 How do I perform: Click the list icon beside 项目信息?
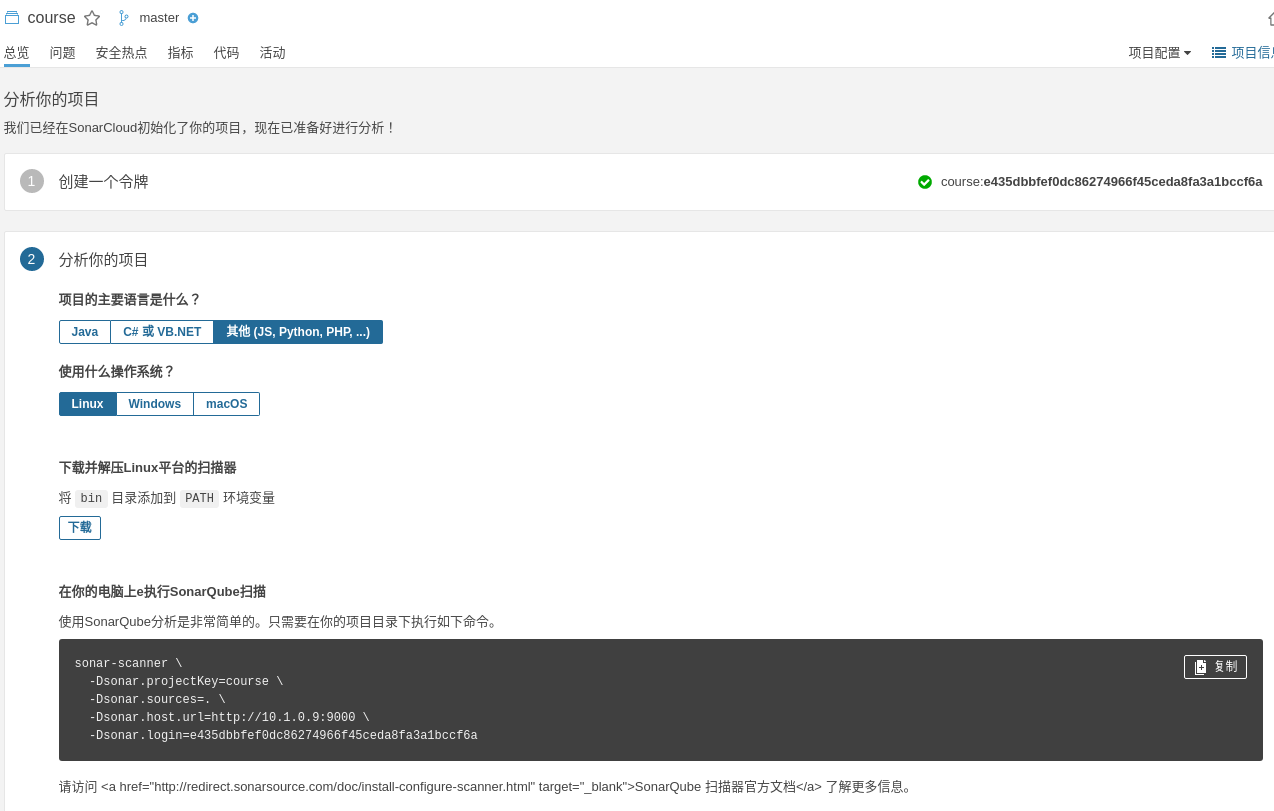(1219, 52)
